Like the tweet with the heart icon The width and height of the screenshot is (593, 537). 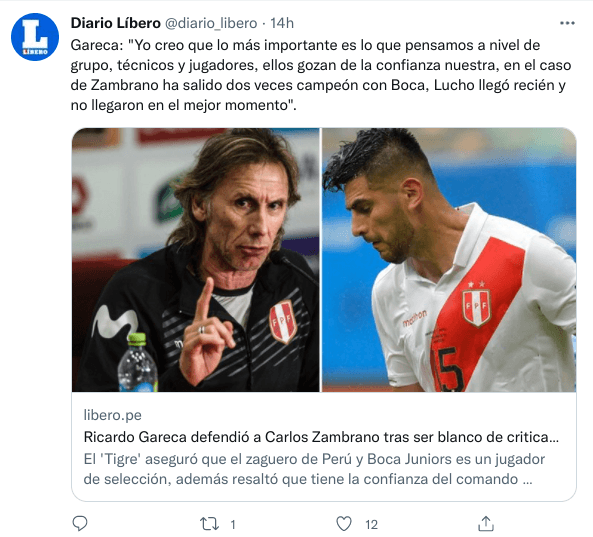[344, 524]
